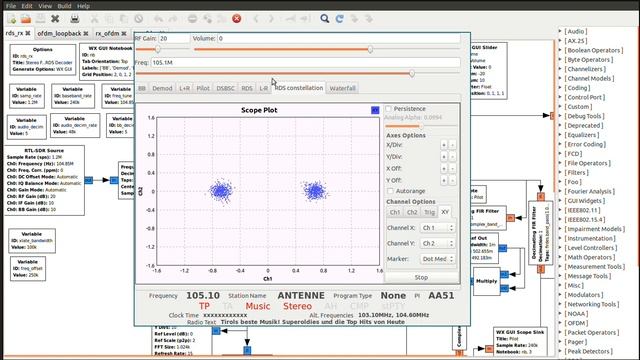
Task: Click the Undo arrow toolbar icon
Action: point(158,19)
